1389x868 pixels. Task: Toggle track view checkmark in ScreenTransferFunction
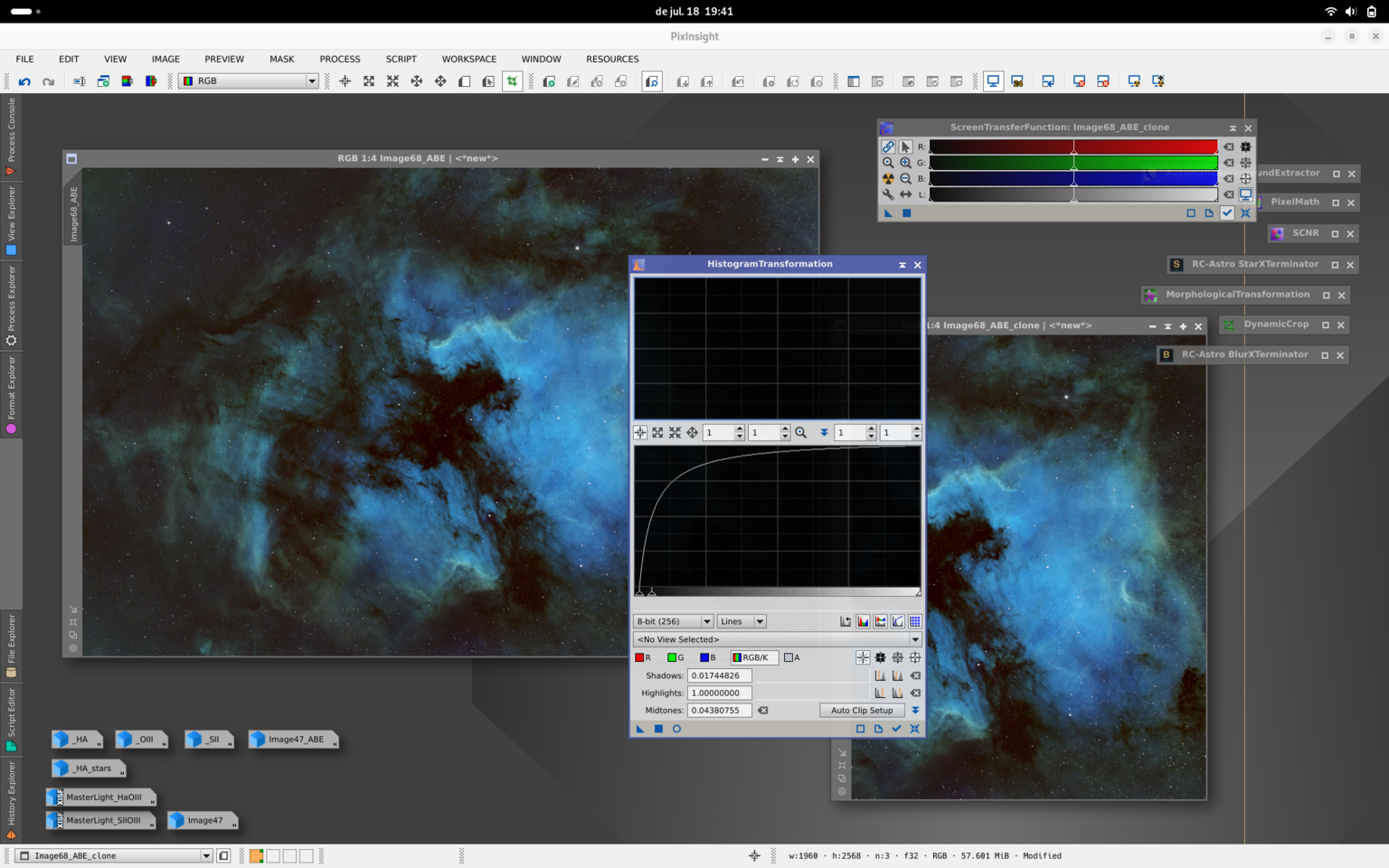[x=1227, y=213]
